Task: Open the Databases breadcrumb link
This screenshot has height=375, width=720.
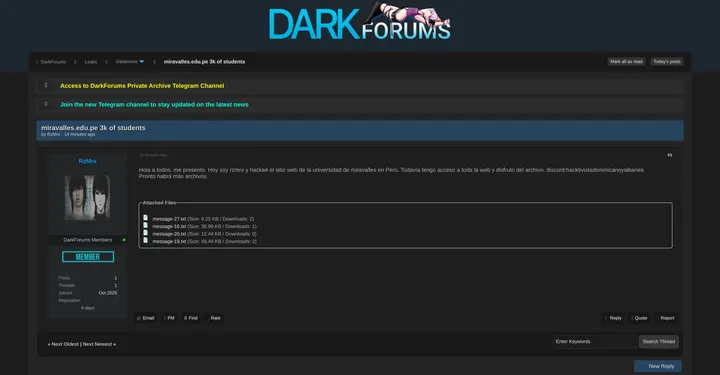Action: 126,62
